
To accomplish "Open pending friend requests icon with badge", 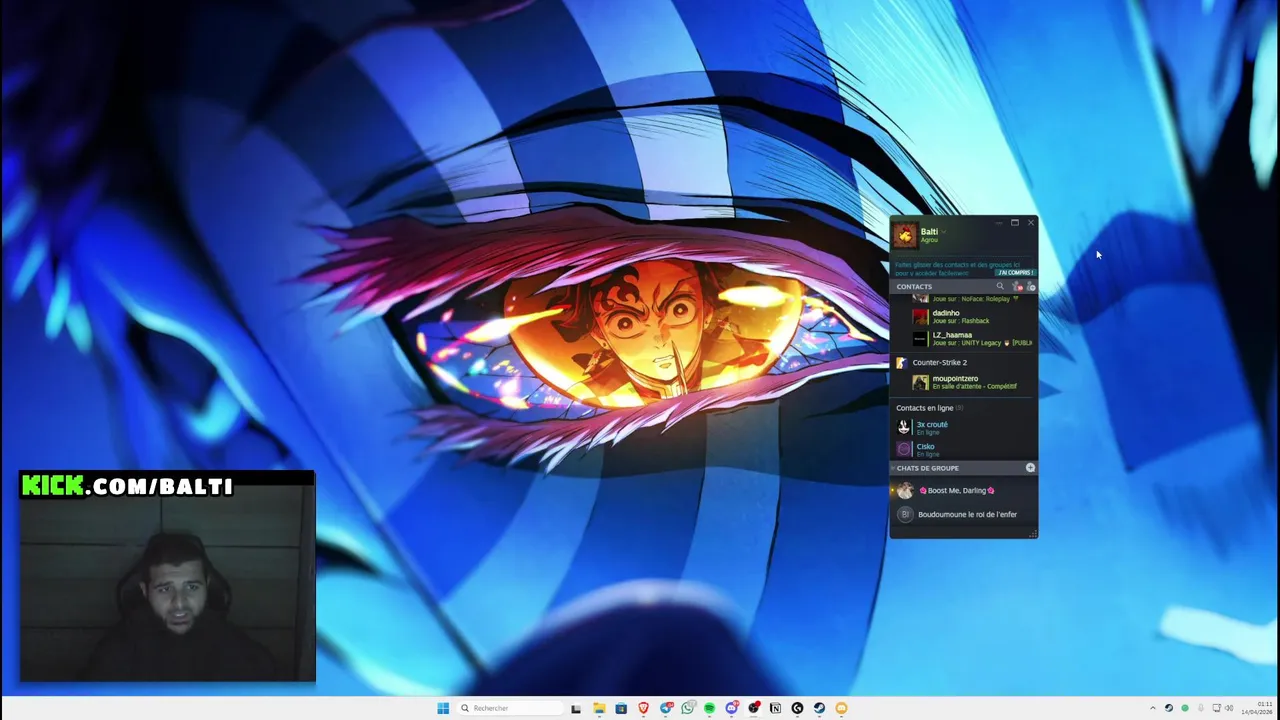I will pyautogui.click(x=1017, y=287).
